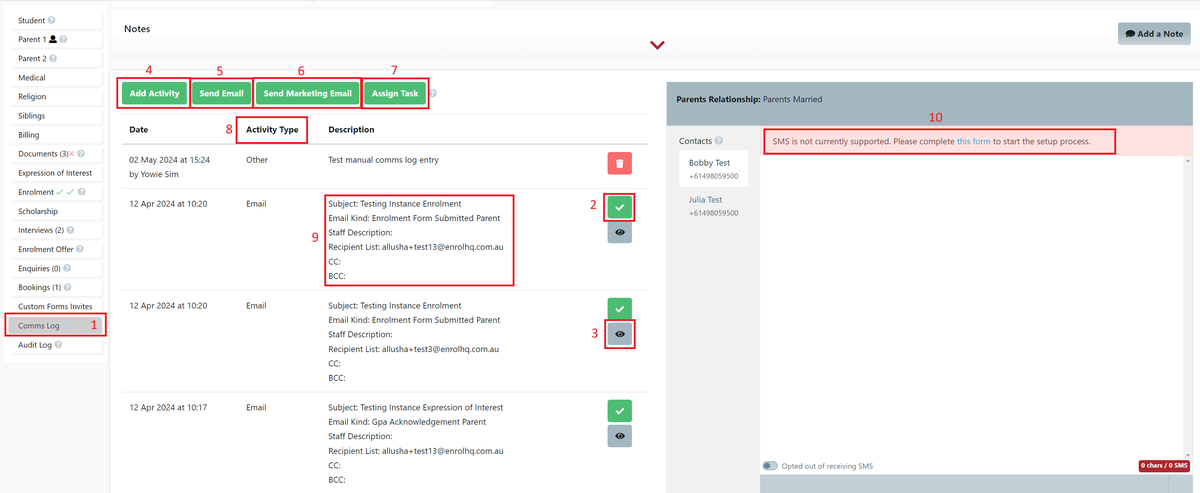
Task: Click the Send Marketing Email button
Action: click(x=307, y=94)
